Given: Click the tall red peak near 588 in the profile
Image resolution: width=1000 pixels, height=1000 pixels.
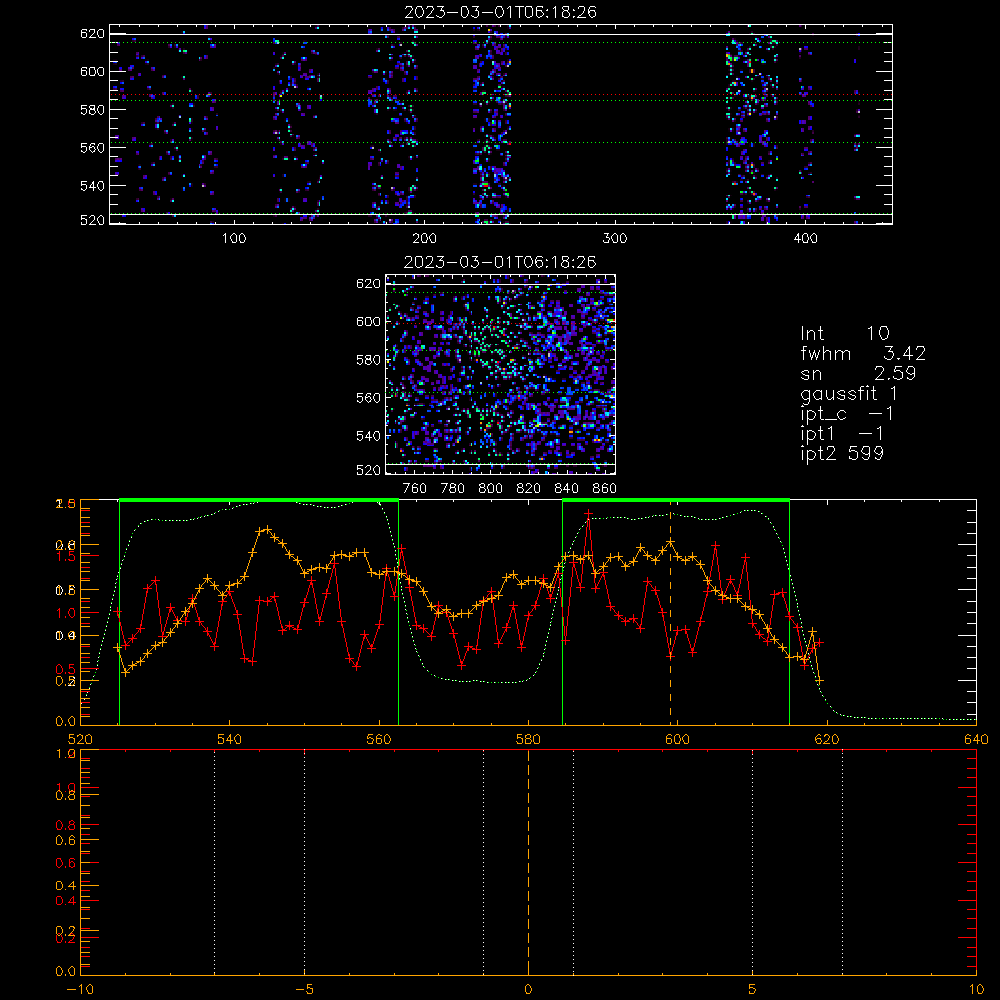Looking at the screenshot, I should (x=588, y=513).
